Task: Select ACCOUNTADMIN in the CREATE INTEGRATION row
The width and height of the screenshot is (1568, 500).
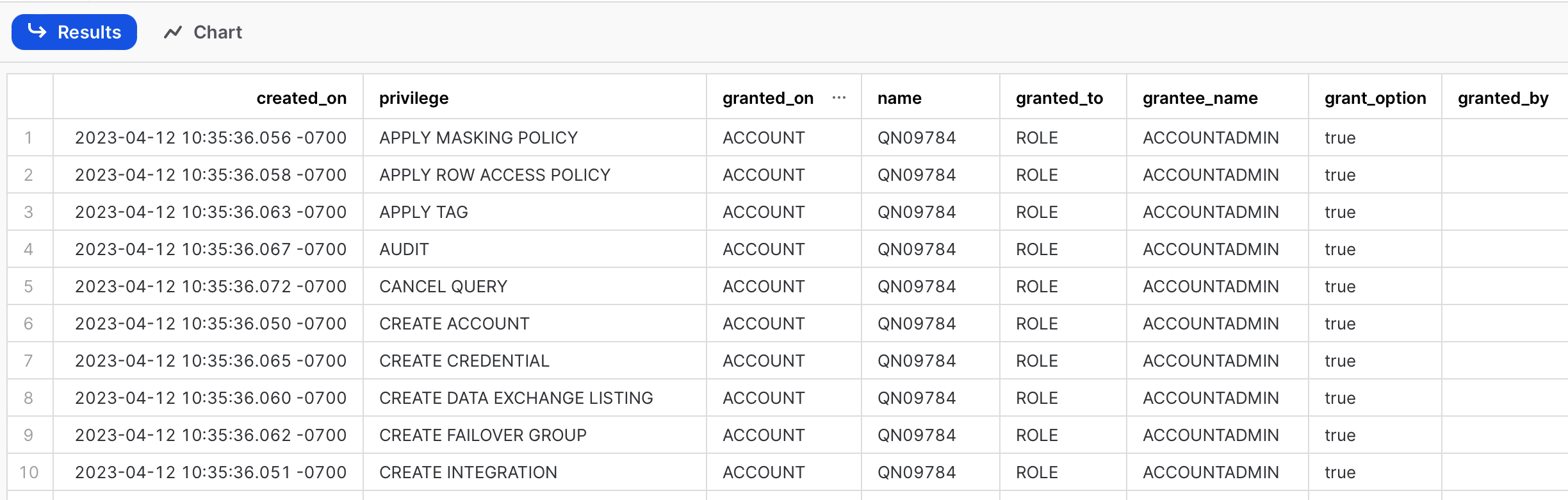Action: (1211, 472)
